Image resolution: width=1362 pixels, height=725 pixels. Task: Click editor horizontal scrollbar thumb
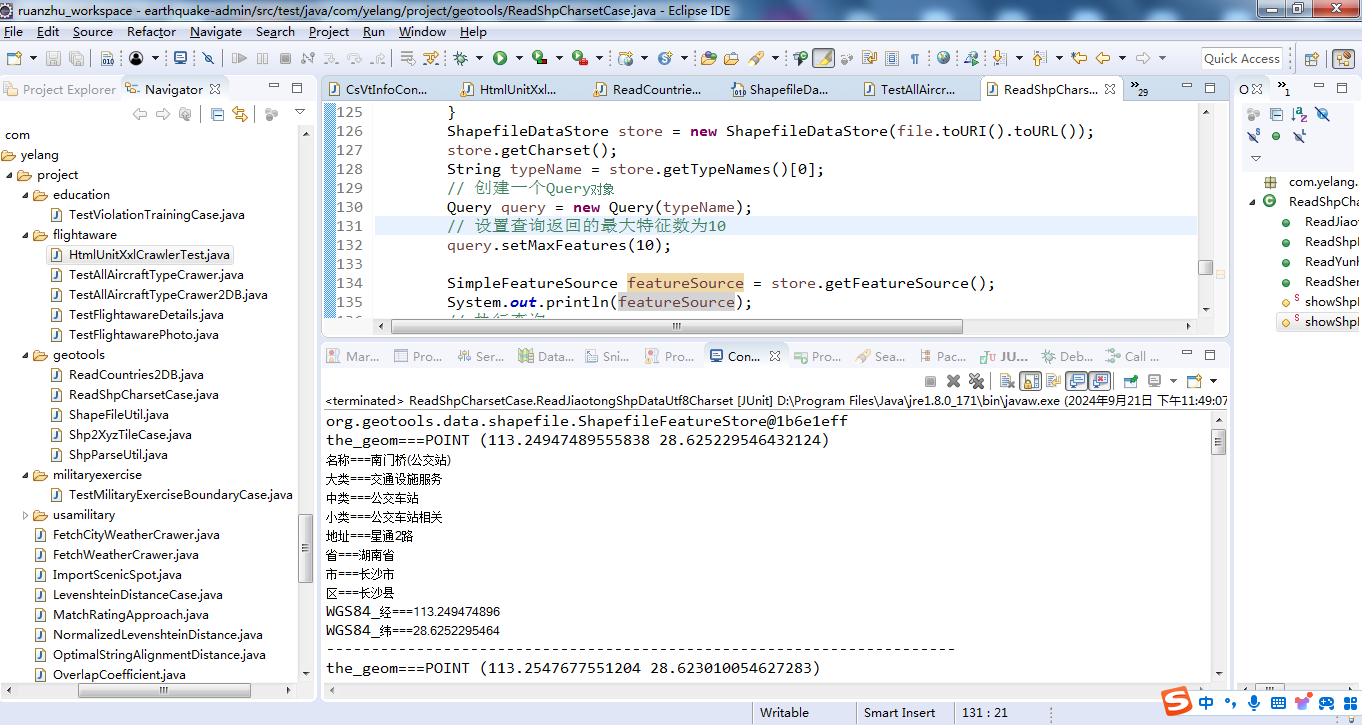676,327
